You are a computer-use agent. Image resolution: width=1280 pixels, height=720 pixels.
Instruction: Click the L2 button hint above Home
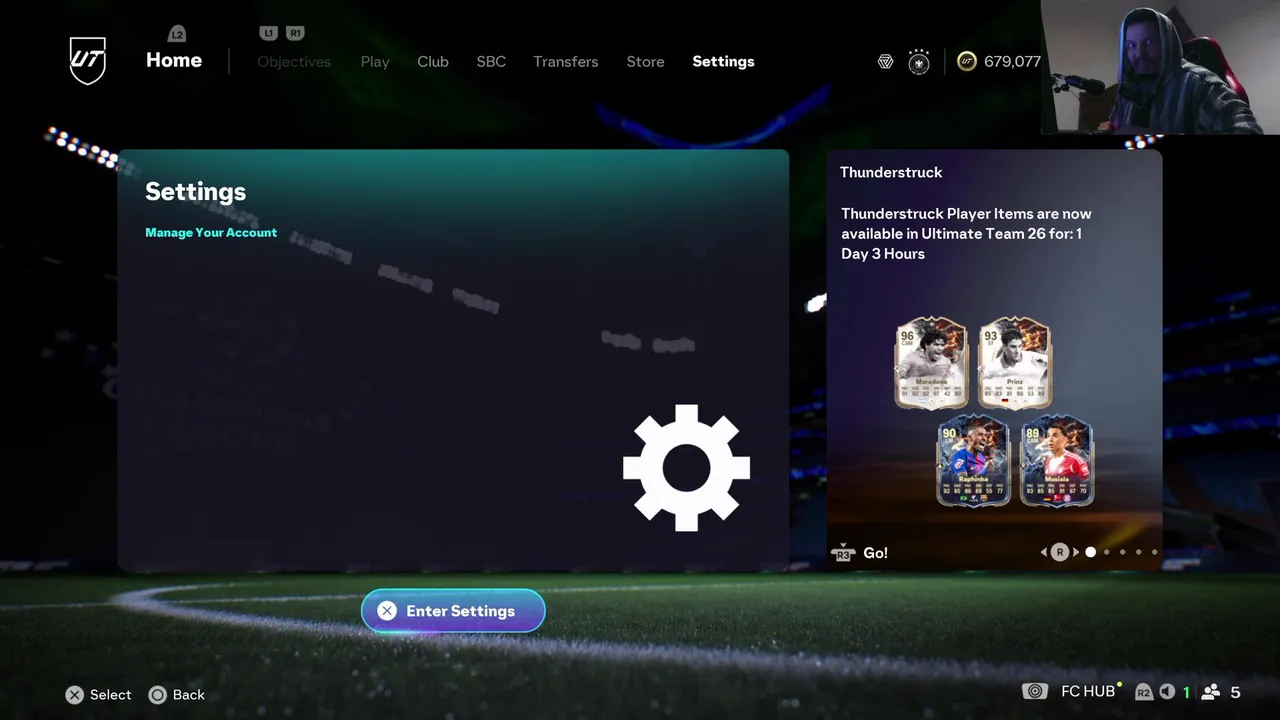tap(177, 34)
